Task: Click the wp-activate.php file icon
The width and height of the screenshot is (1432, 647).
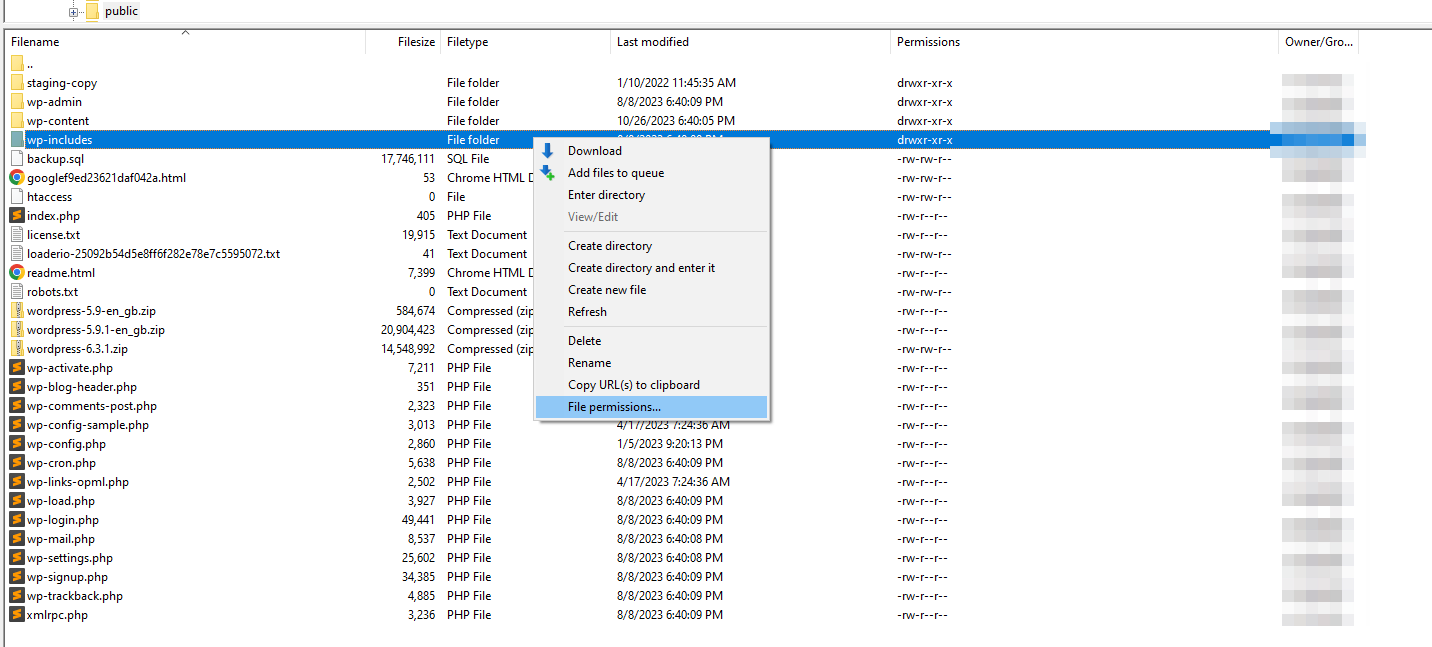Action: coord(17,368)
